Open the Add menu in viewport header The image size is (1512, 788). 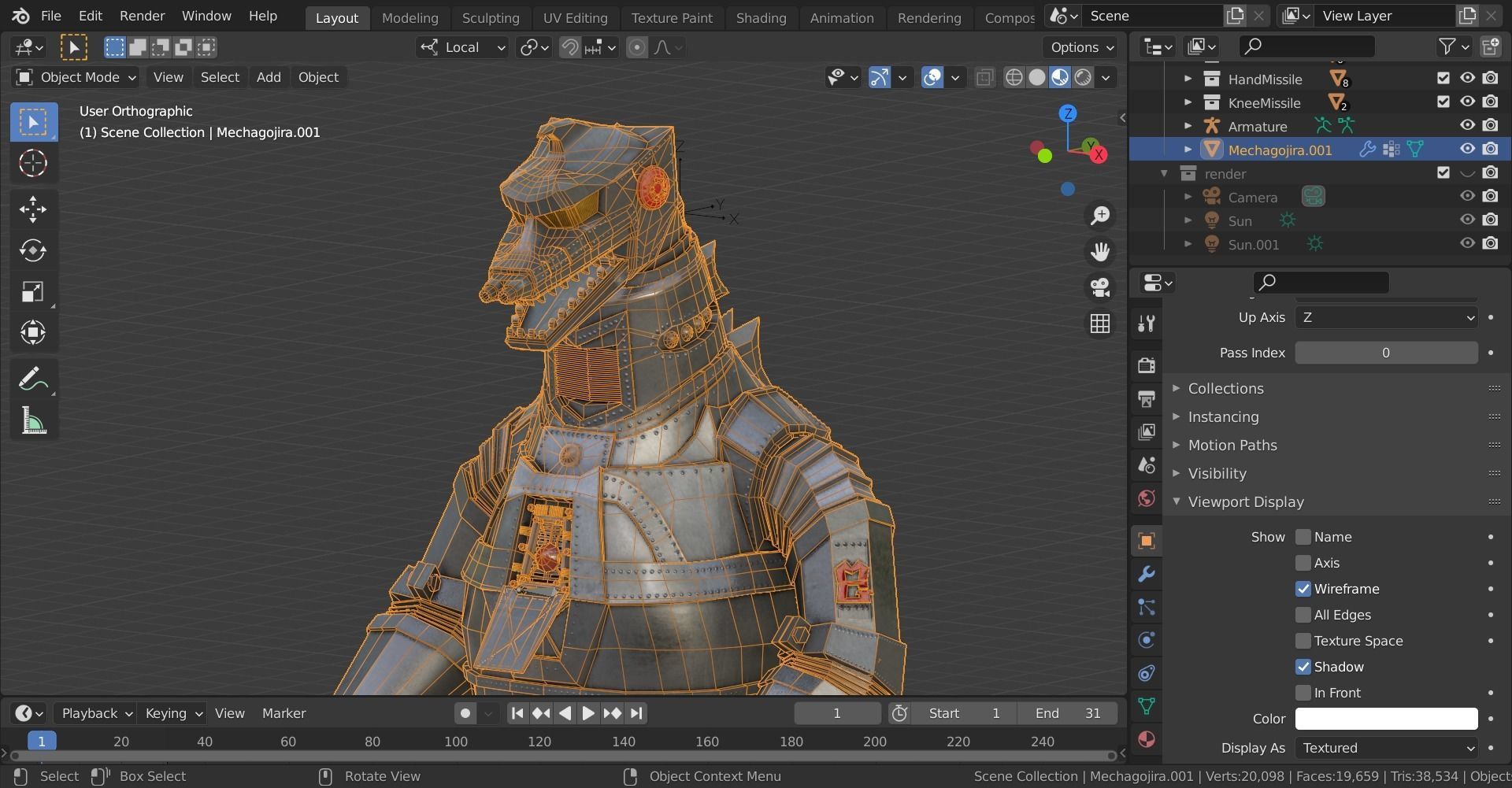click(x=269, y=77)
